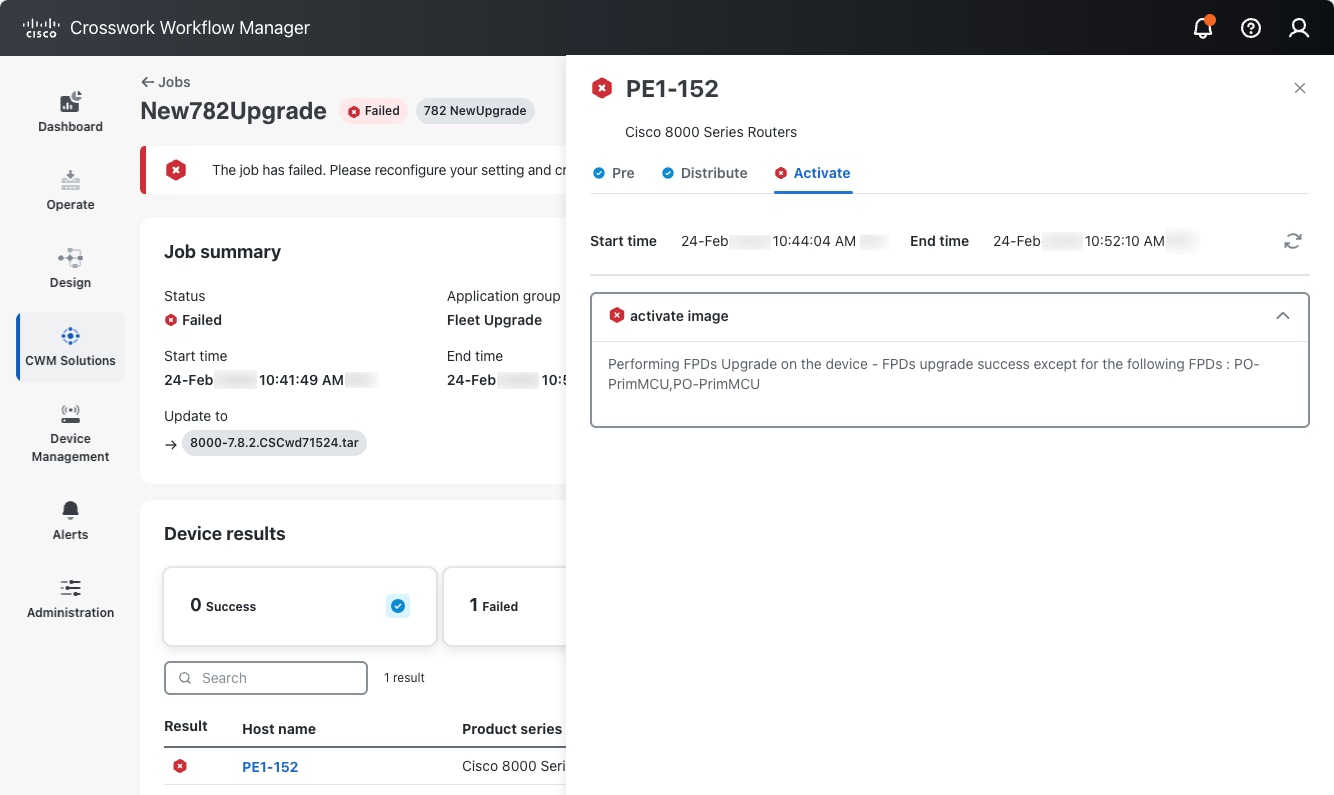Go to Dashboard in sidebar
Screen dimensions: 1334x795
pos(70,112)
